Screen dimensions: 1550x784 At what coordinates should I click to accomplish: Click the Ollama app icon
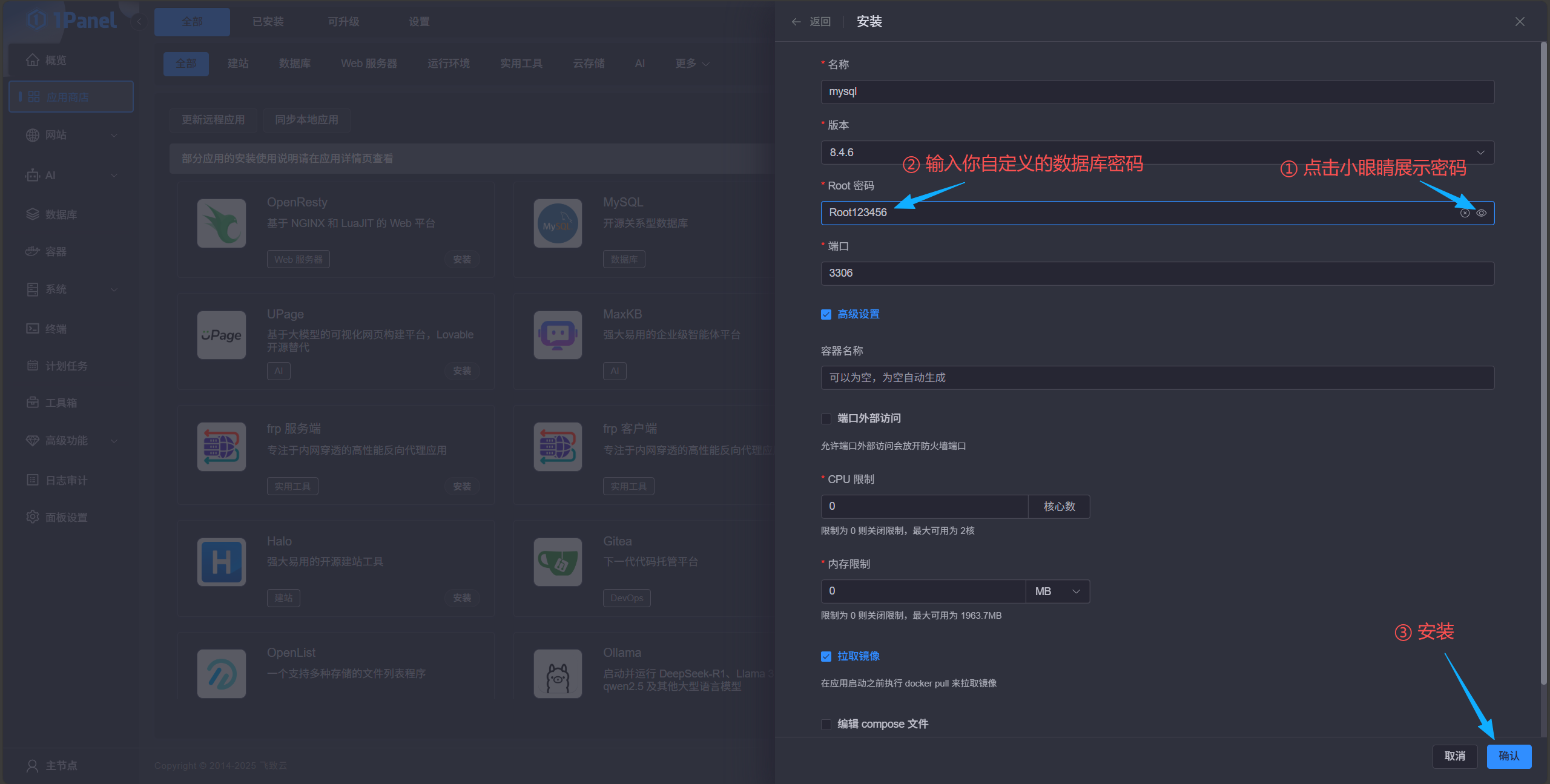(558, 674)
